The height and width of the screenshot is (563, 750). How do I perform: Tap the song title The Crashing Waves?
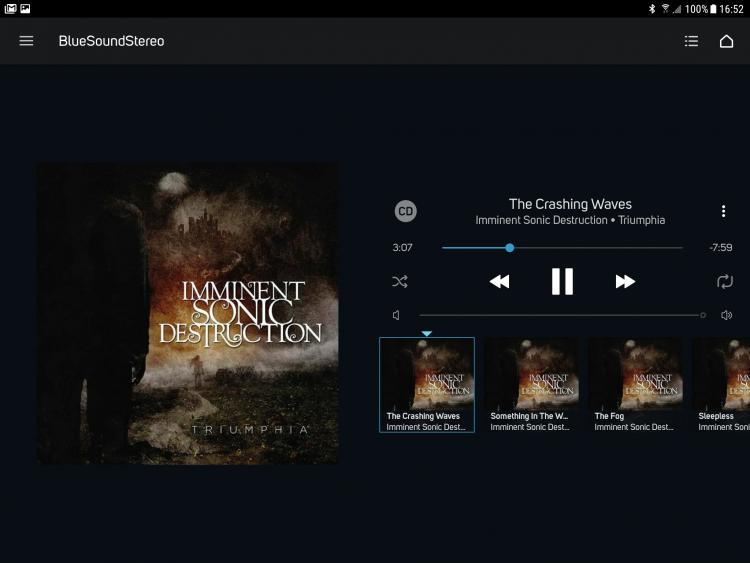tap(570, 204)
